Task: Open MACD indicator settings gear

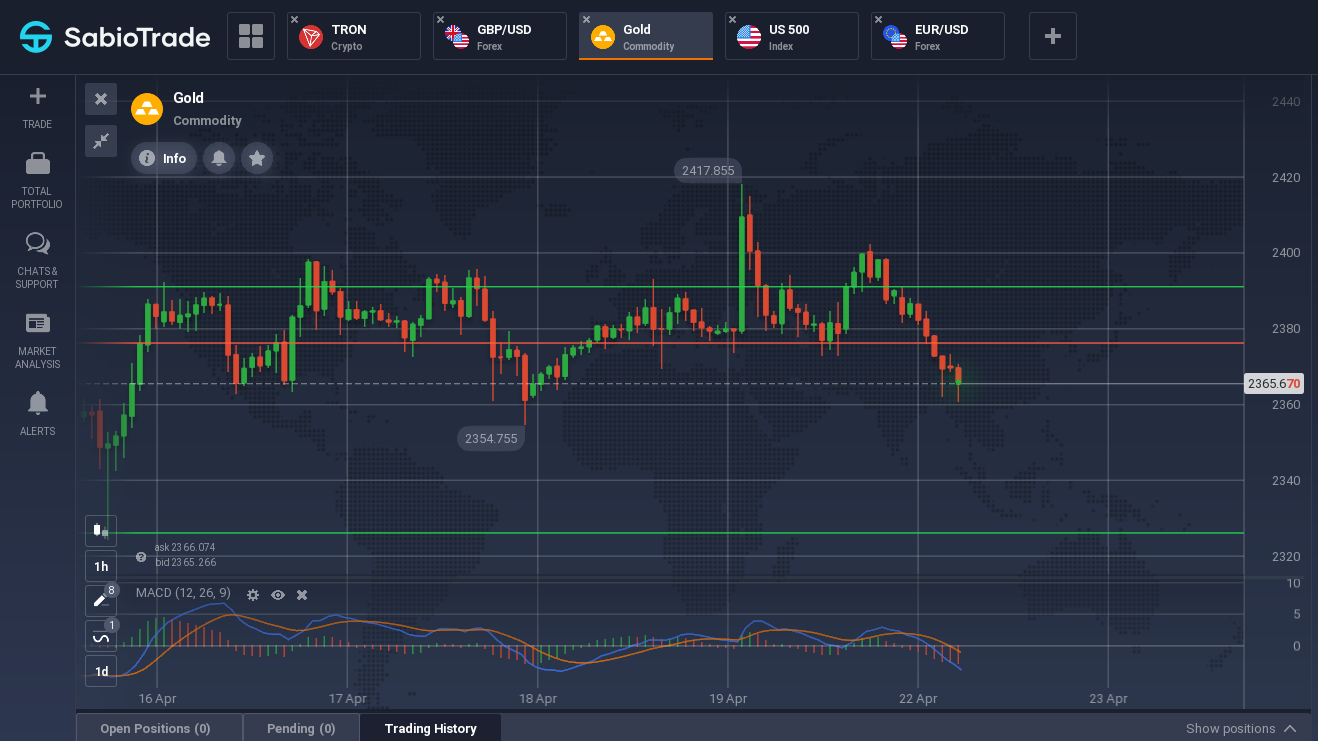Action: [253, 595]
